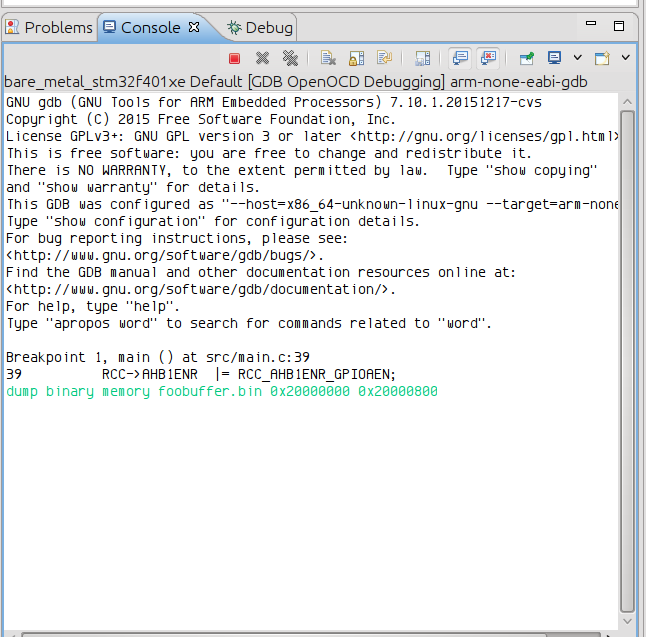The image size is (646, 637).
Task: Click the 'Type "apropos word"' line
Action: point(249,323)
